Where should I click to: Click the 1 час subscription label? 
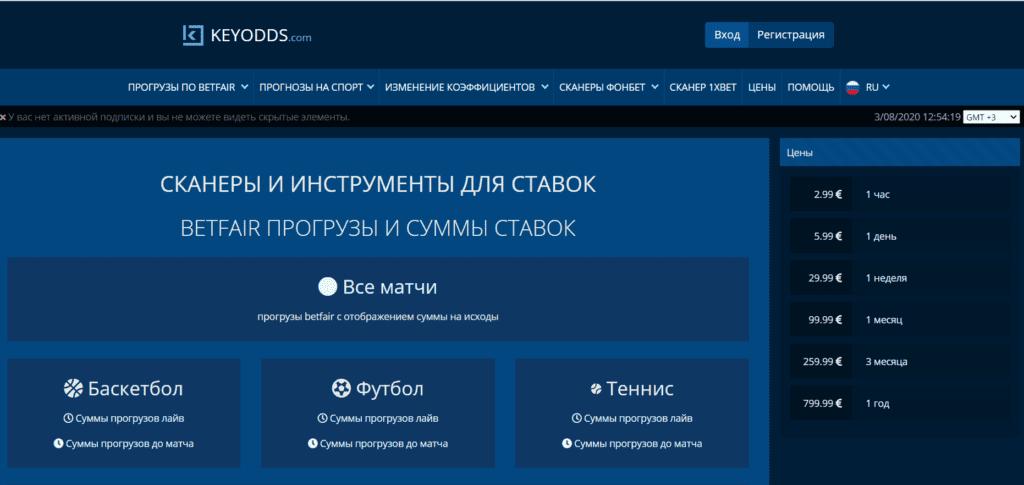pos(878,195)
